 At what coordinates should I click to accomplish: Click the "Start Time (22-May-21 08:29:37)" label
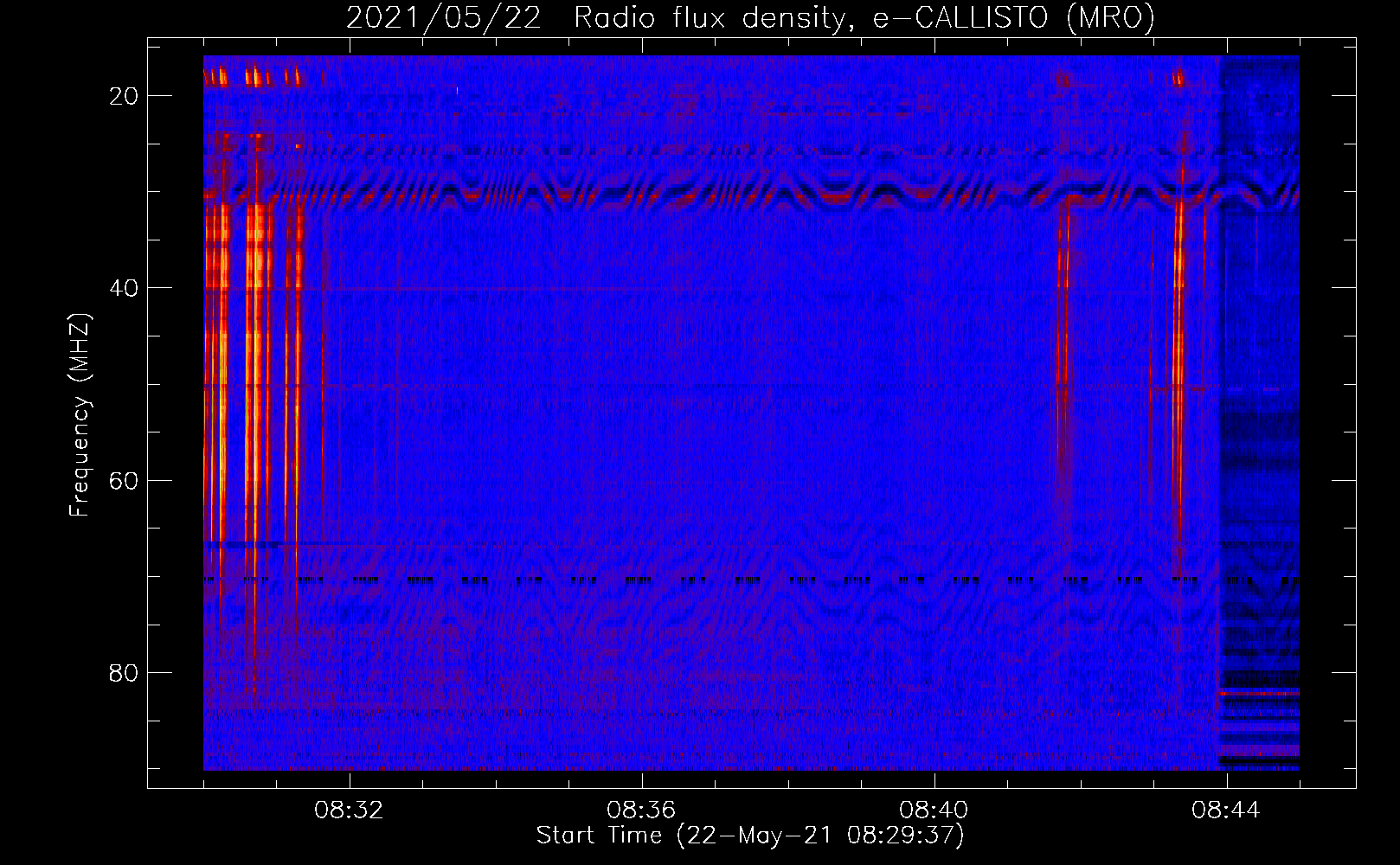pyautogui.click(x=750, y=836)
